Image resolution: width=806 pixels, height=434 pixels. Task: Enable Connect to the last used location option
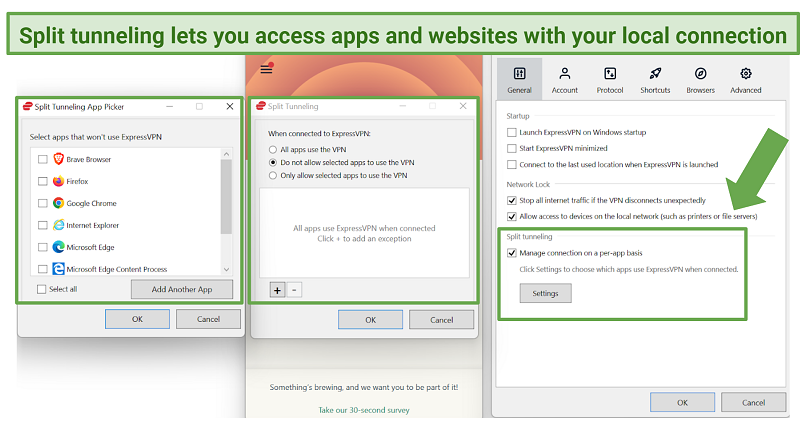coord(511,165)
